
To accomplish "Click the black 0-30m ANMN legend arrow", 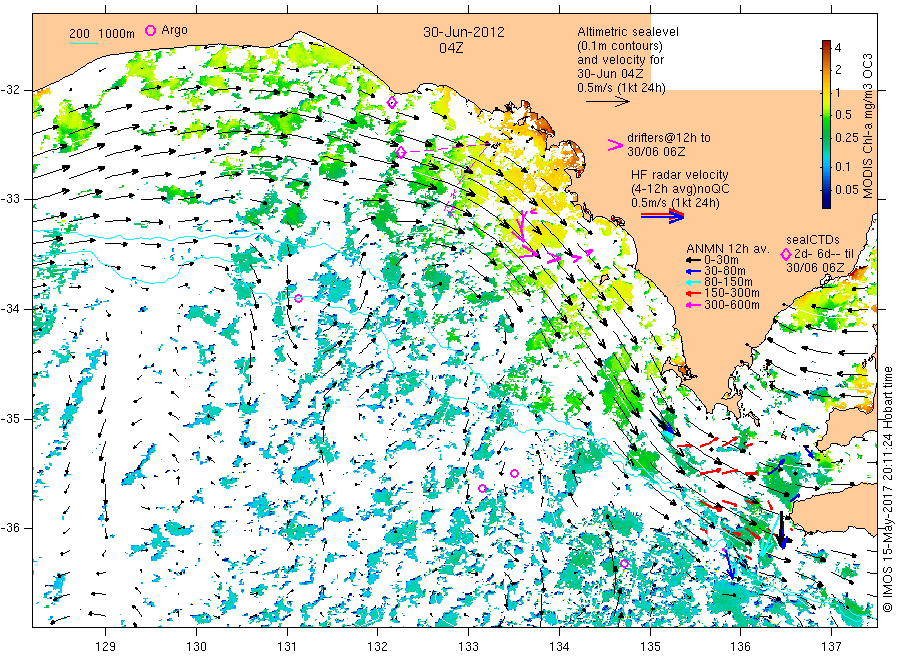I will click(693, 260).
